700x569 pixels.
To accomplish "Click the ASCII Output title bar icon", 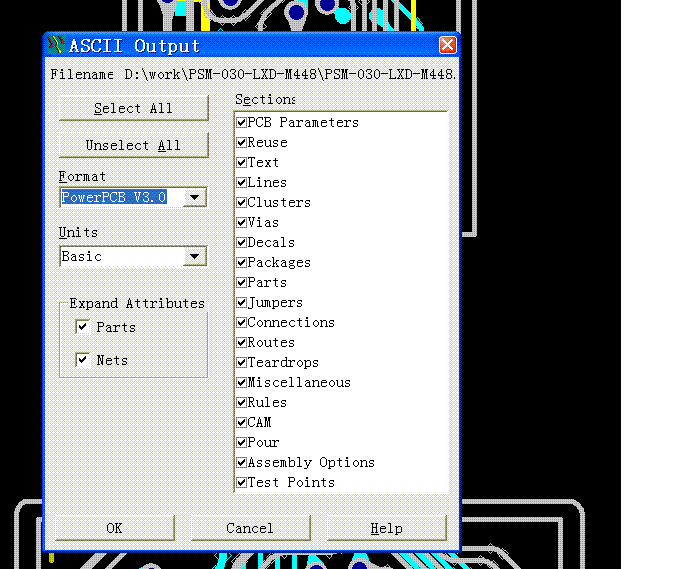I will [56, 45].
